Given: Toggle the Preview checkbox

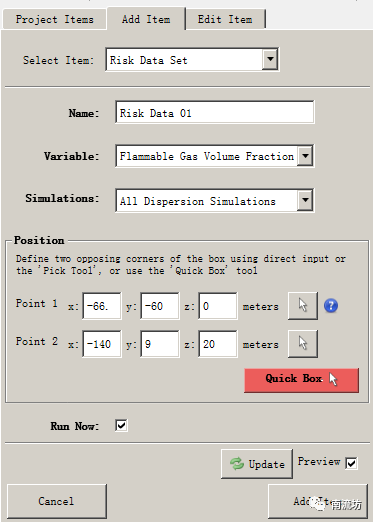Looking at the screenshot, I should point(351,463).
